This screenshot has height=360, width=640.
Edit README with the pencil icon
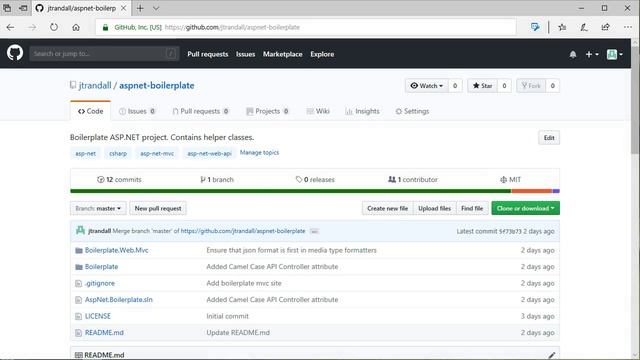tap(552, 355)
